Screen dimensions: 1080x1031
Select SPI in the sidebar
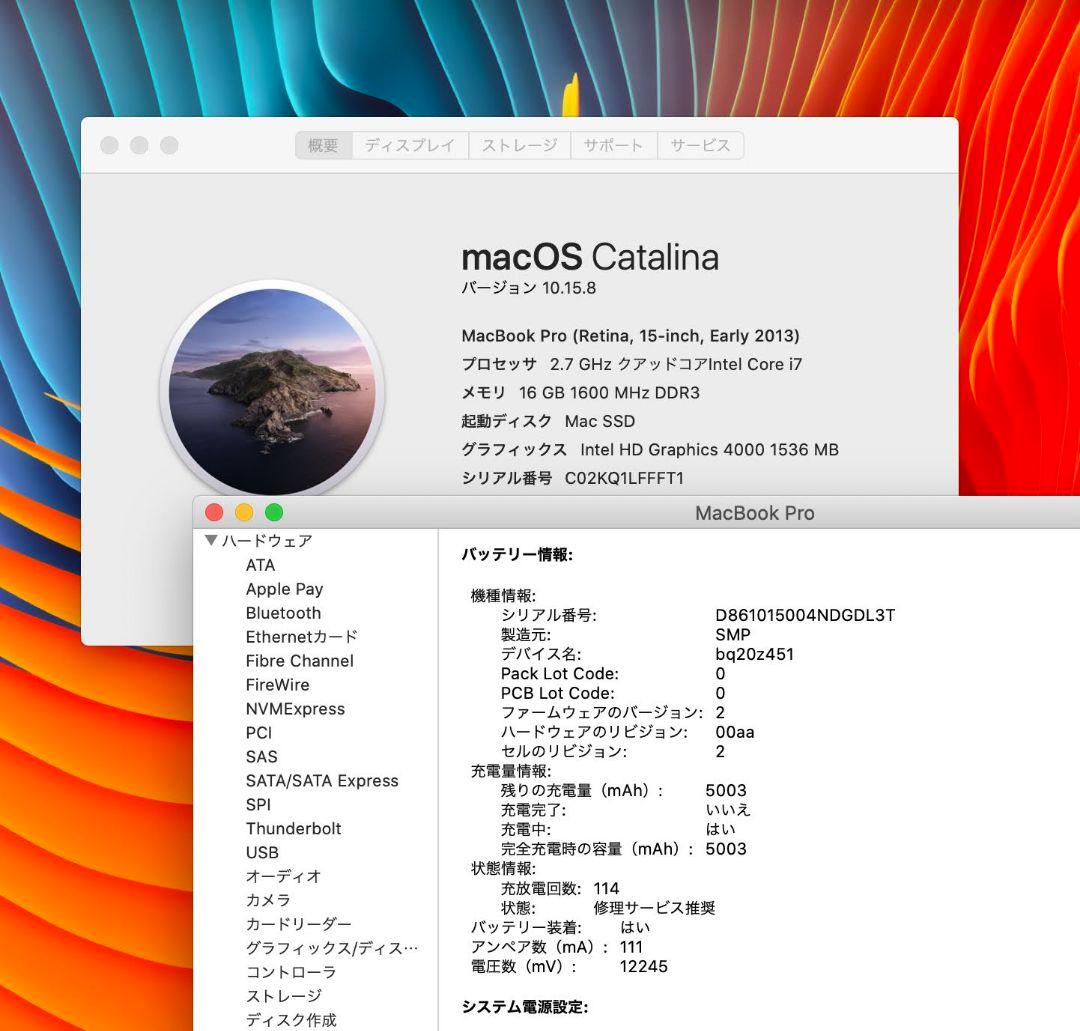(258, 804)
